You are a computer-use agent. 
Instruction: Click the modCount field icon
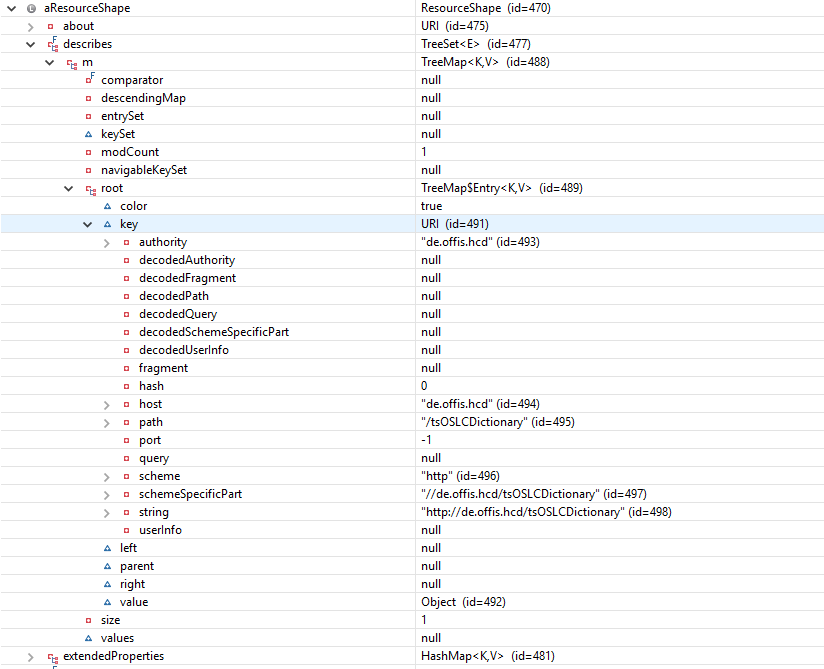(88, 152)
